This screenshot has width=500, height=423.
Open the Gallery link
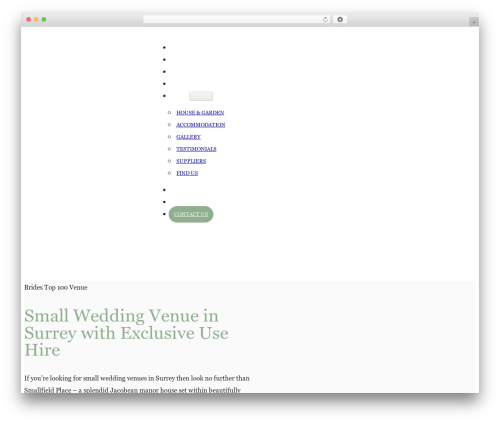188,137
